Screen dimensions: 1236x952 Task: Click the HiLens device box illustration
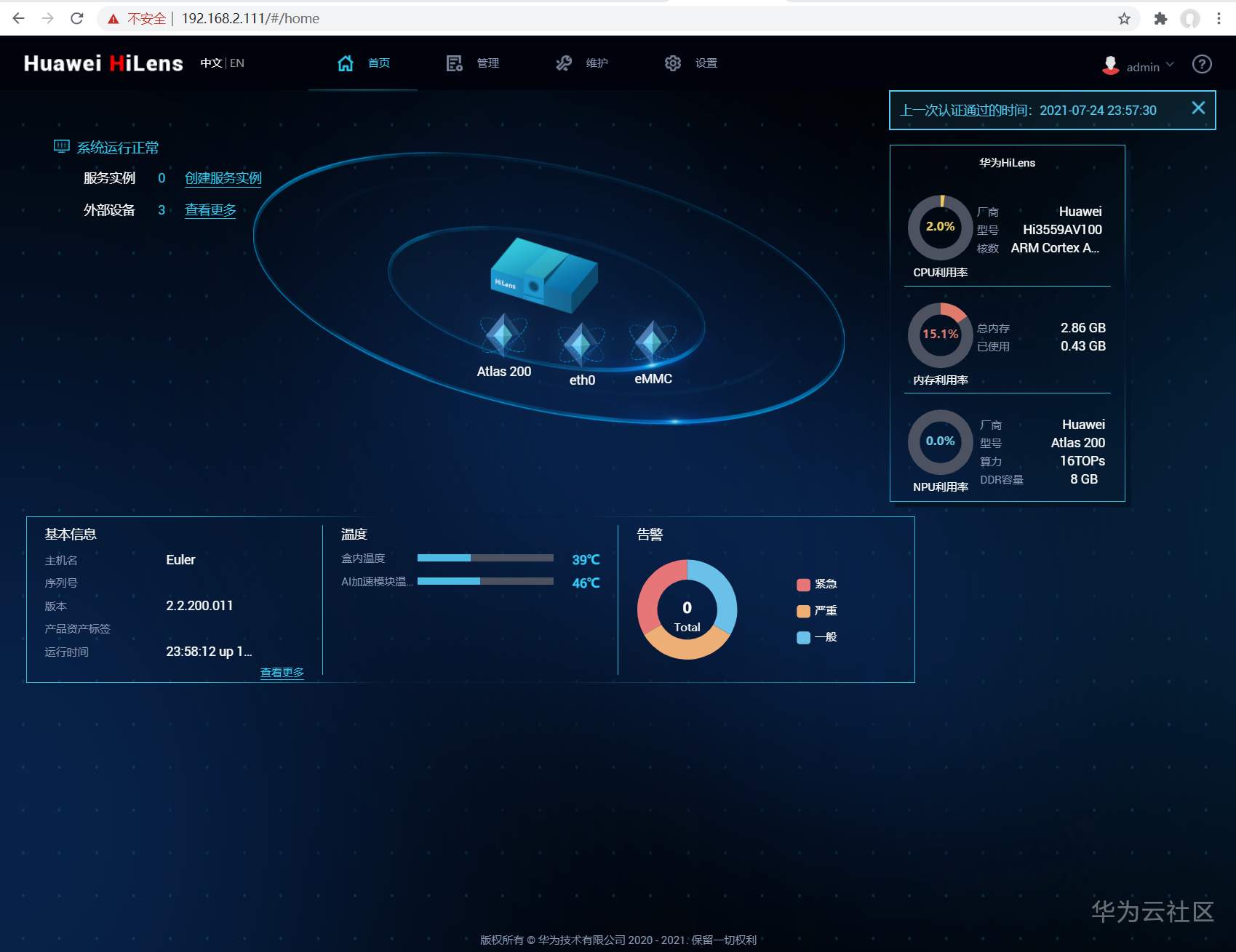click(543, 274)
